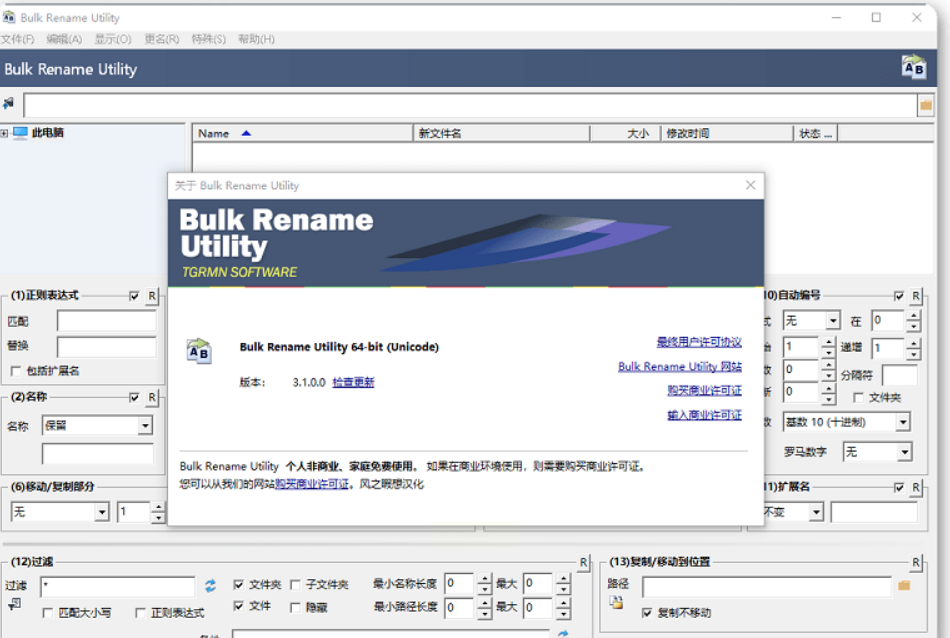Sort the file list by 大小 column
The image size is (950, 638).
[625, 133]
